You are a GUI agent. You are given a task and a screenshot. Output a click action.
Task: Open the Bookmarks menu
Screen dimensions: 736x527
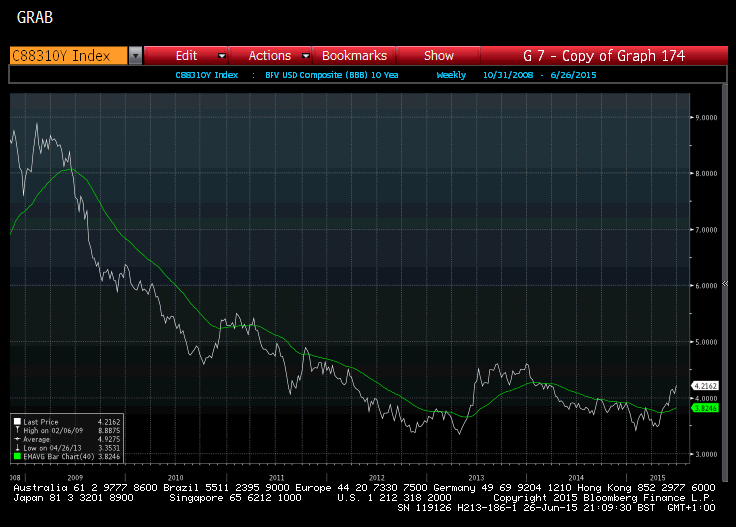coord(354,56)
